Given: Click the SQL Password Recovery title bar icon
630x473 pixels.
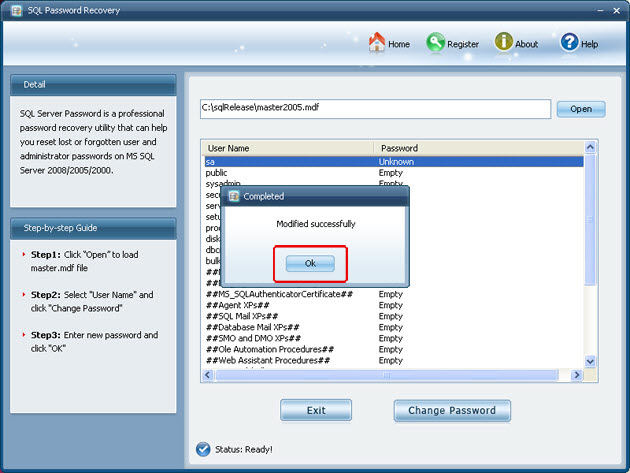Looking at the screenshot, I should tap(16, 10).
